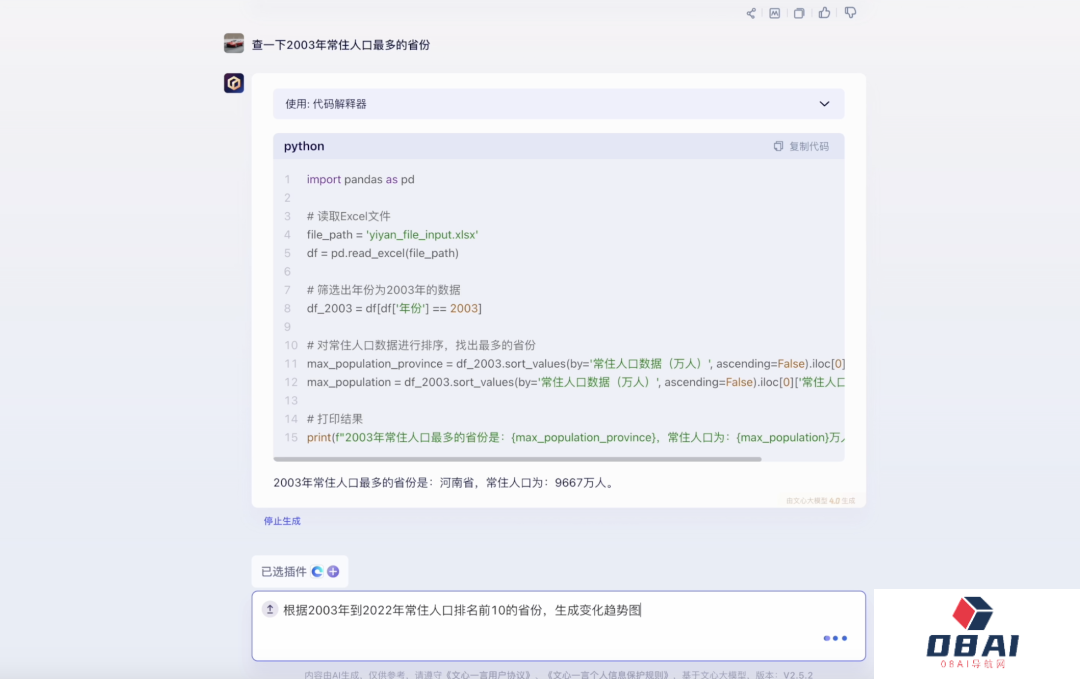Click the share icon above the chat
Image resolution: width=1080 pixels, height=679 pixels.
(x=751, y=13)
